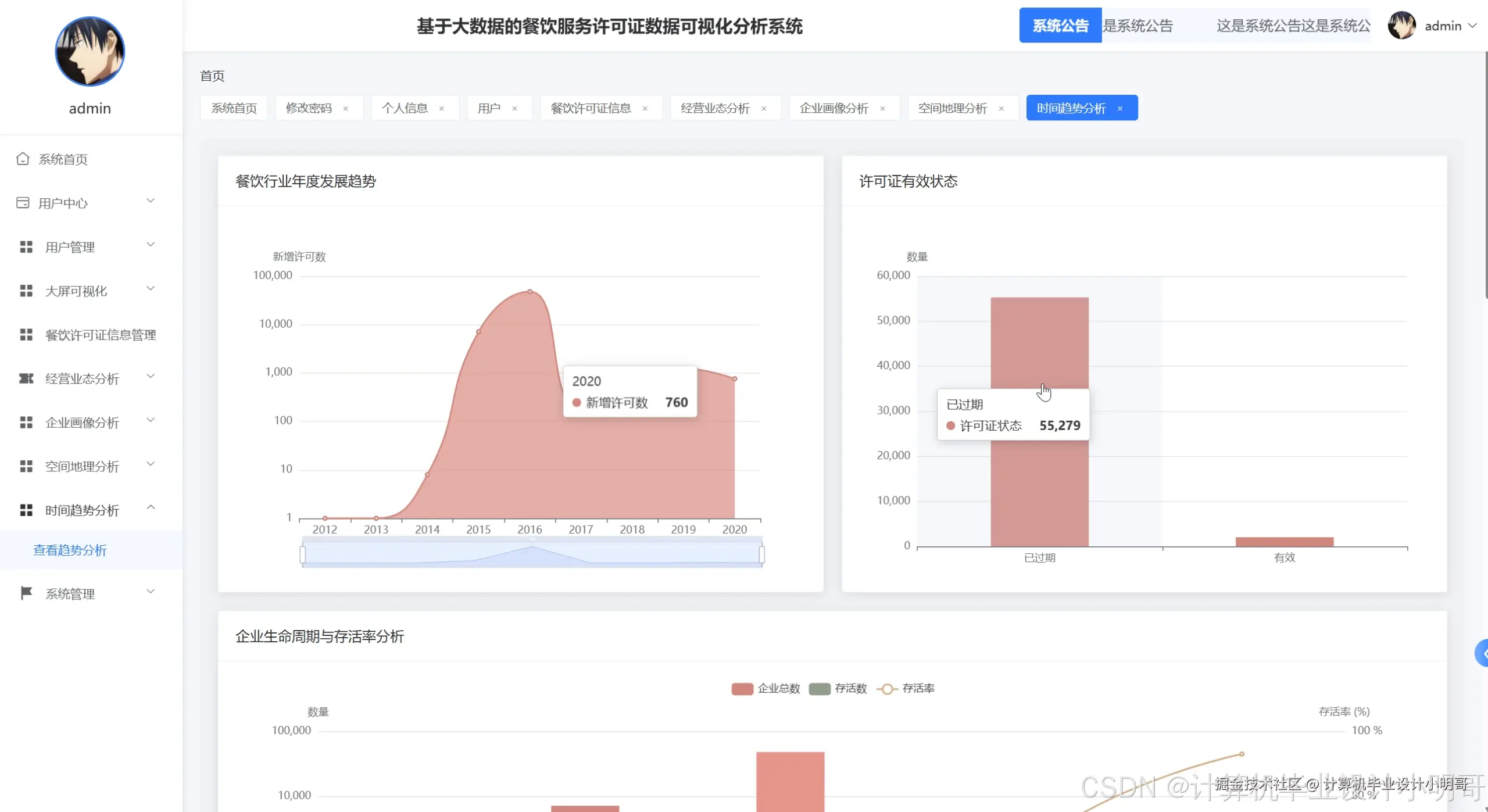Click the home icon beside 系统首页
The height and width of the screenshot is (812, 1488).
coord(23,159)
